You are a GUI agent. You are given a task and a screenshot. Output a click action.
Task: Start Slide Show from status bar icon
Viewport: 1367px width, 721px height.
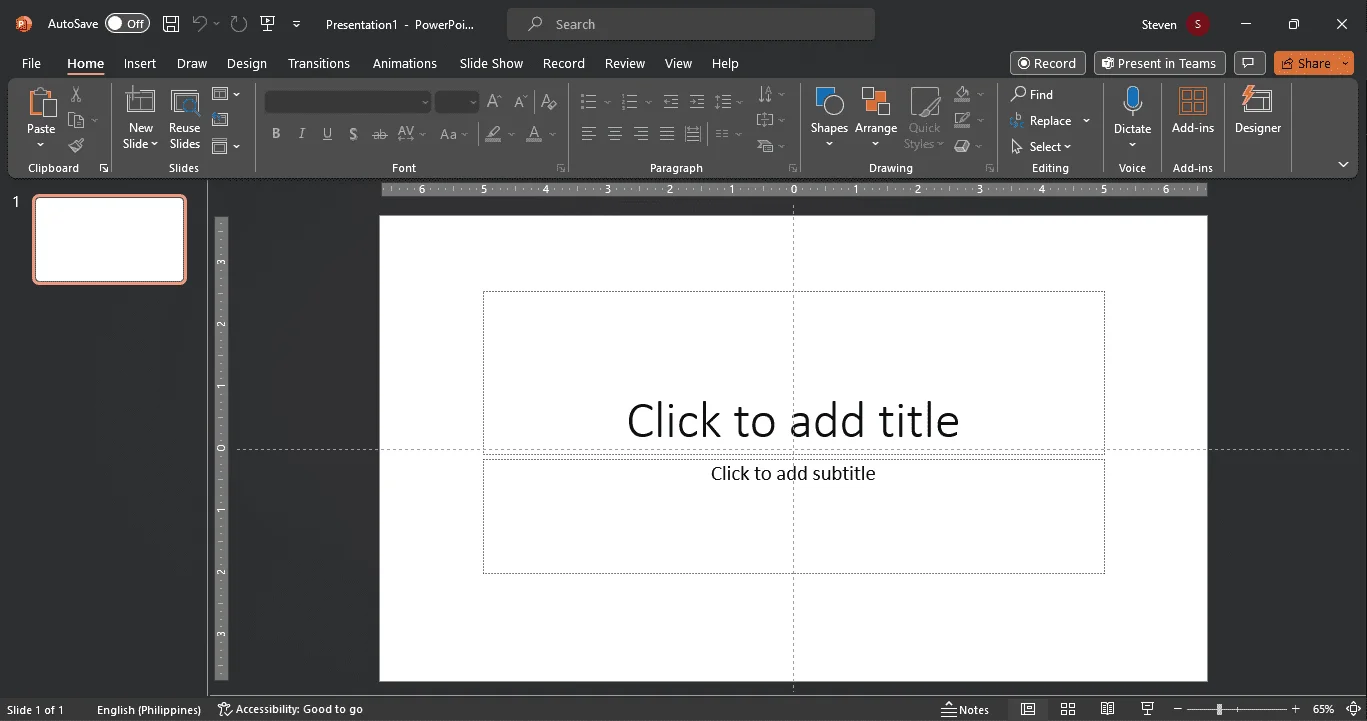click(x=1148, y=709)
